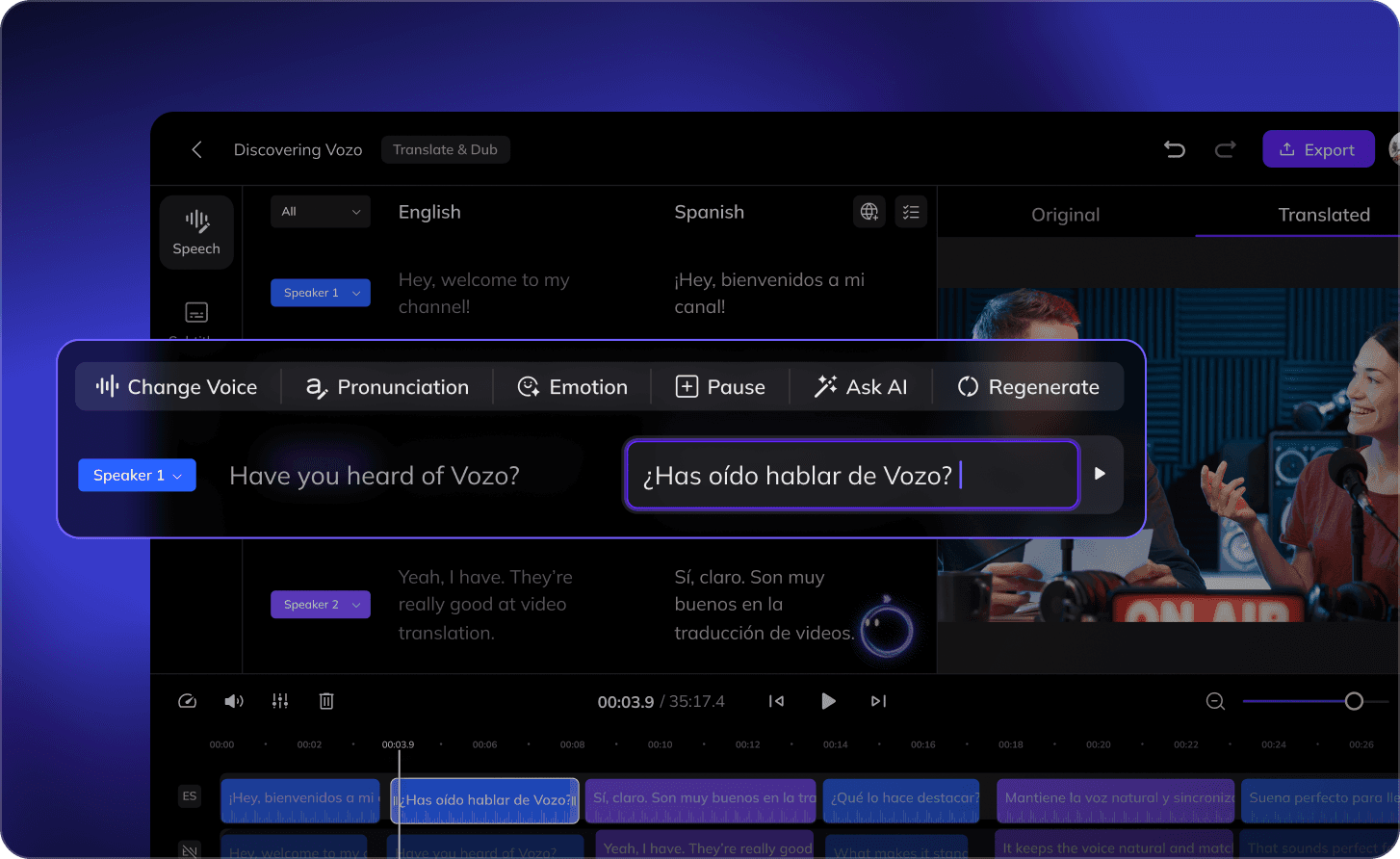This screenshot has height=859, width=1400.
Task: Switch to the Translated video tab
Action: point(1324,215)
